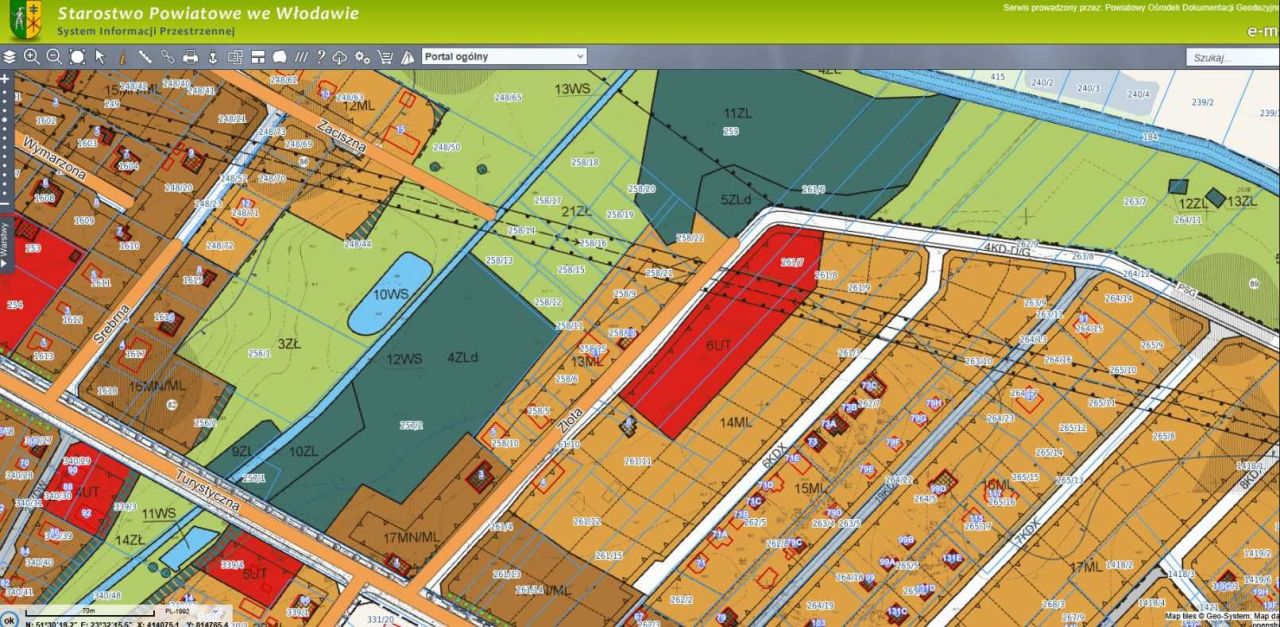
Task: Select the zoom in magnifier tool
Action: point(31,57)
